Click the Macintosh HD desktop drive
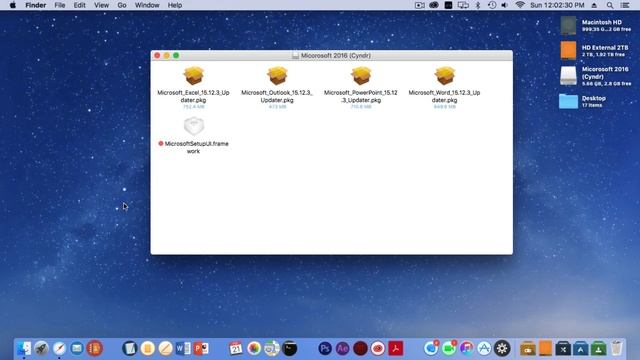Image resolution: width=640 pixels, height=360 pixels. (x=568, y=25)
